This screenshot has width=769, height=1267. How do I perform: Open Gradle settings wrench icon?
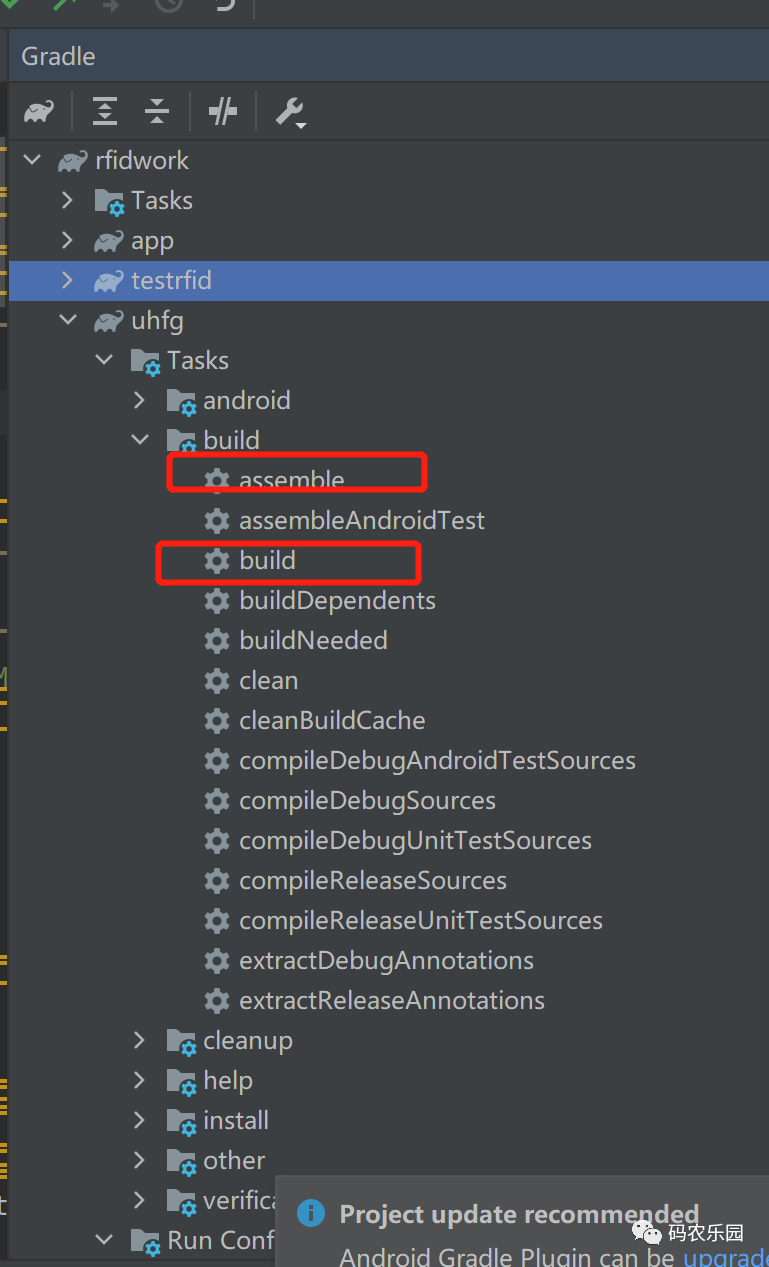point(290,111)
